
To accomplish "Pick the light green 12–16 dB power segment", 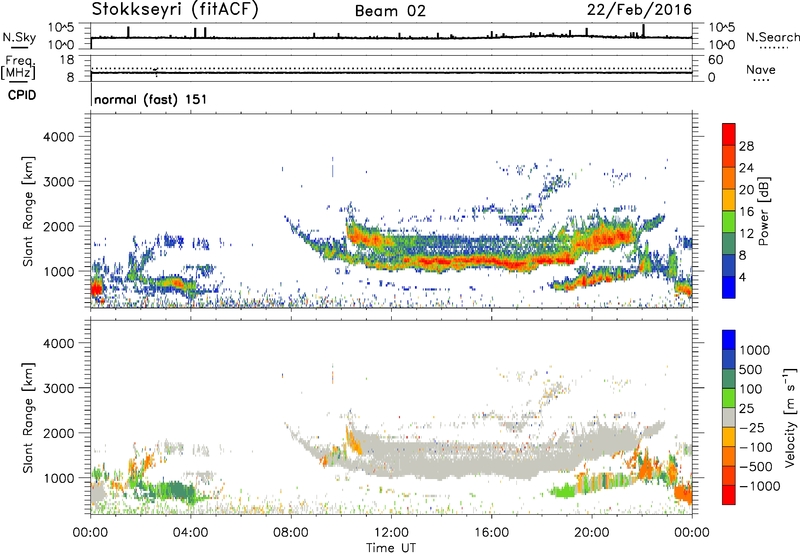I will coord(729,222).
